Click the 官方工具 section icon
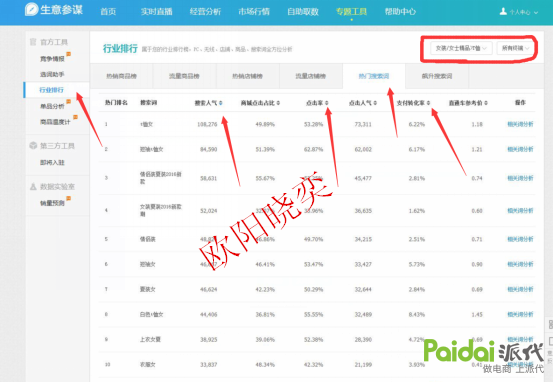The image size is (554, 383). (33, 42)
